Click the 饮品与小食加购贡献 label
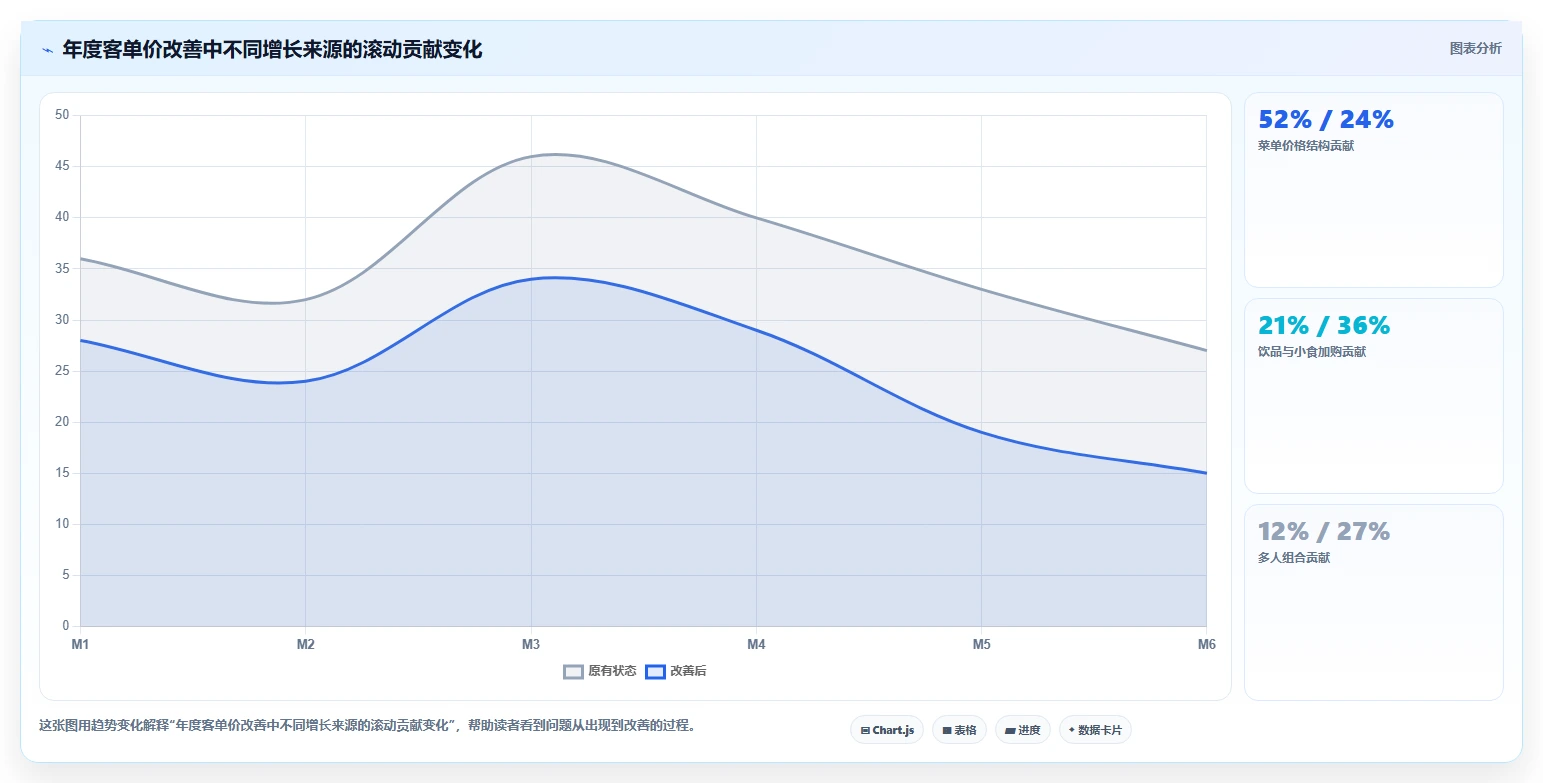 click(x=1312, y=352)
